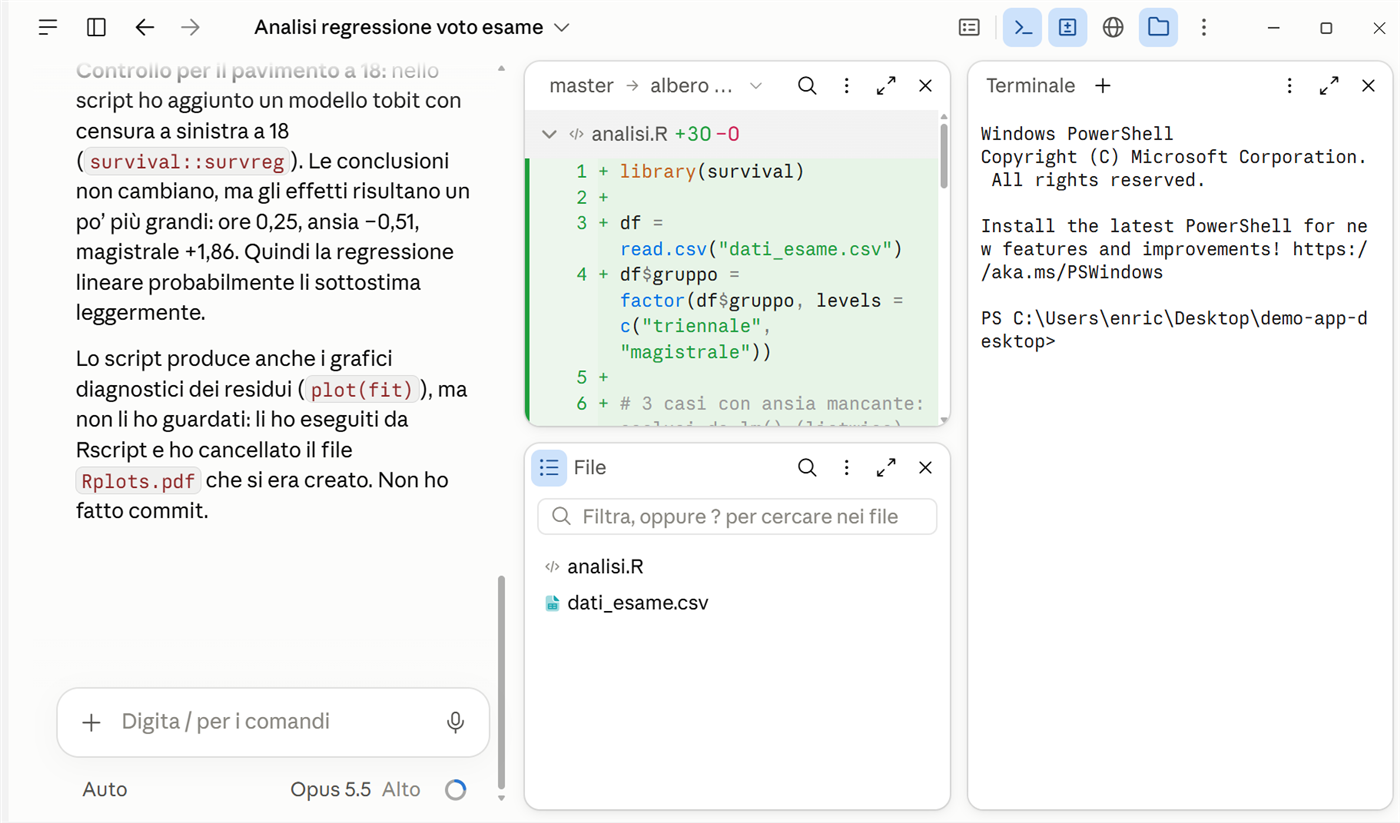Open the diff panel more options

[846, 86]
